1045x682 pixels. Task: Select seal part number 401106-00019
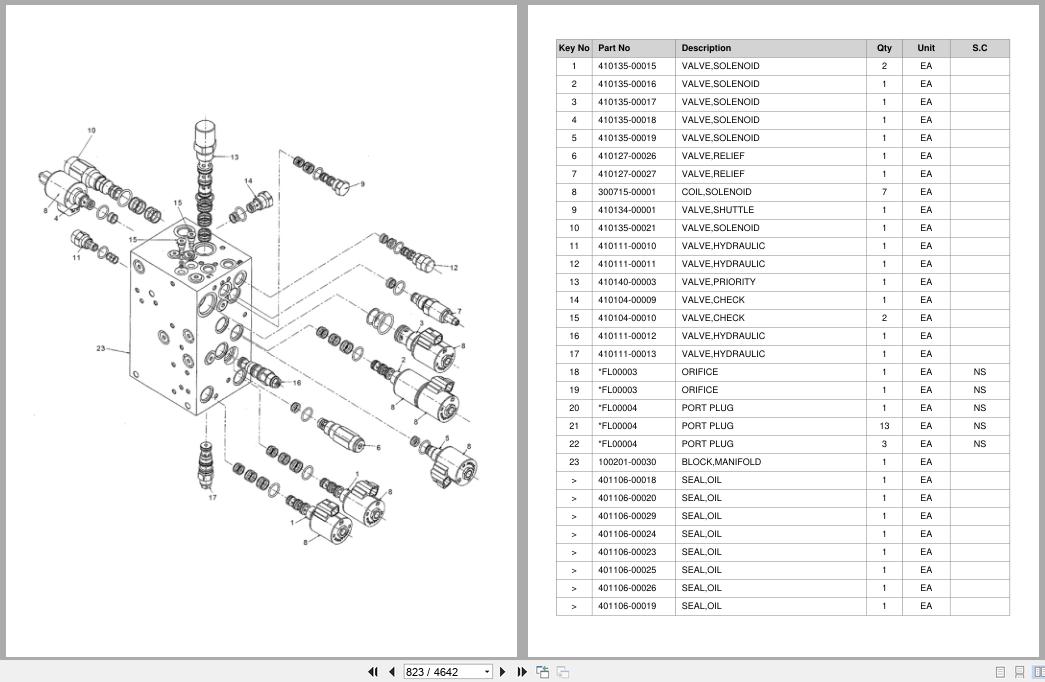(626, 606)
